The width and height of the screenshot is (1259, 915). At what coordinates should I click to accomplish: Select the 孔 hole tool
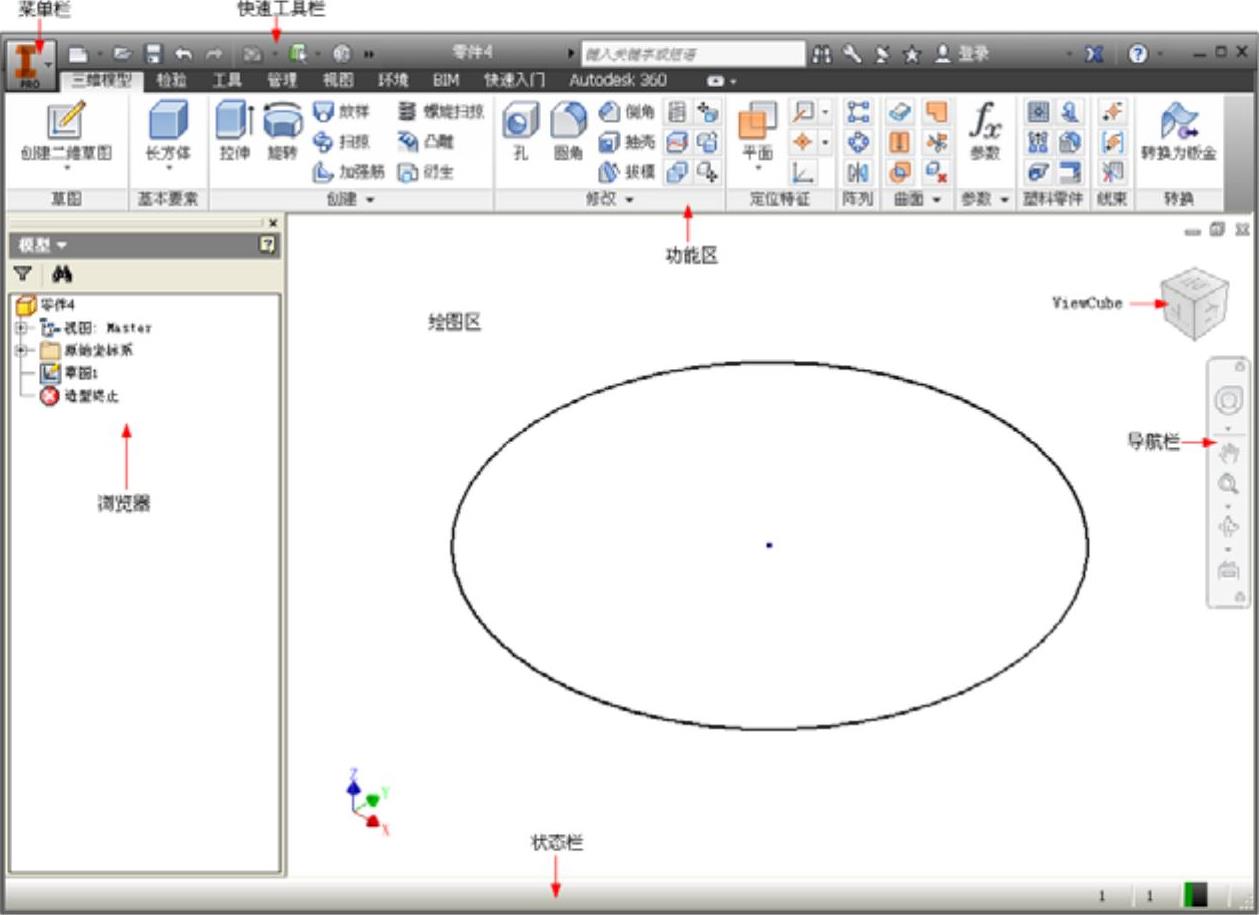(x=520, y=131)
